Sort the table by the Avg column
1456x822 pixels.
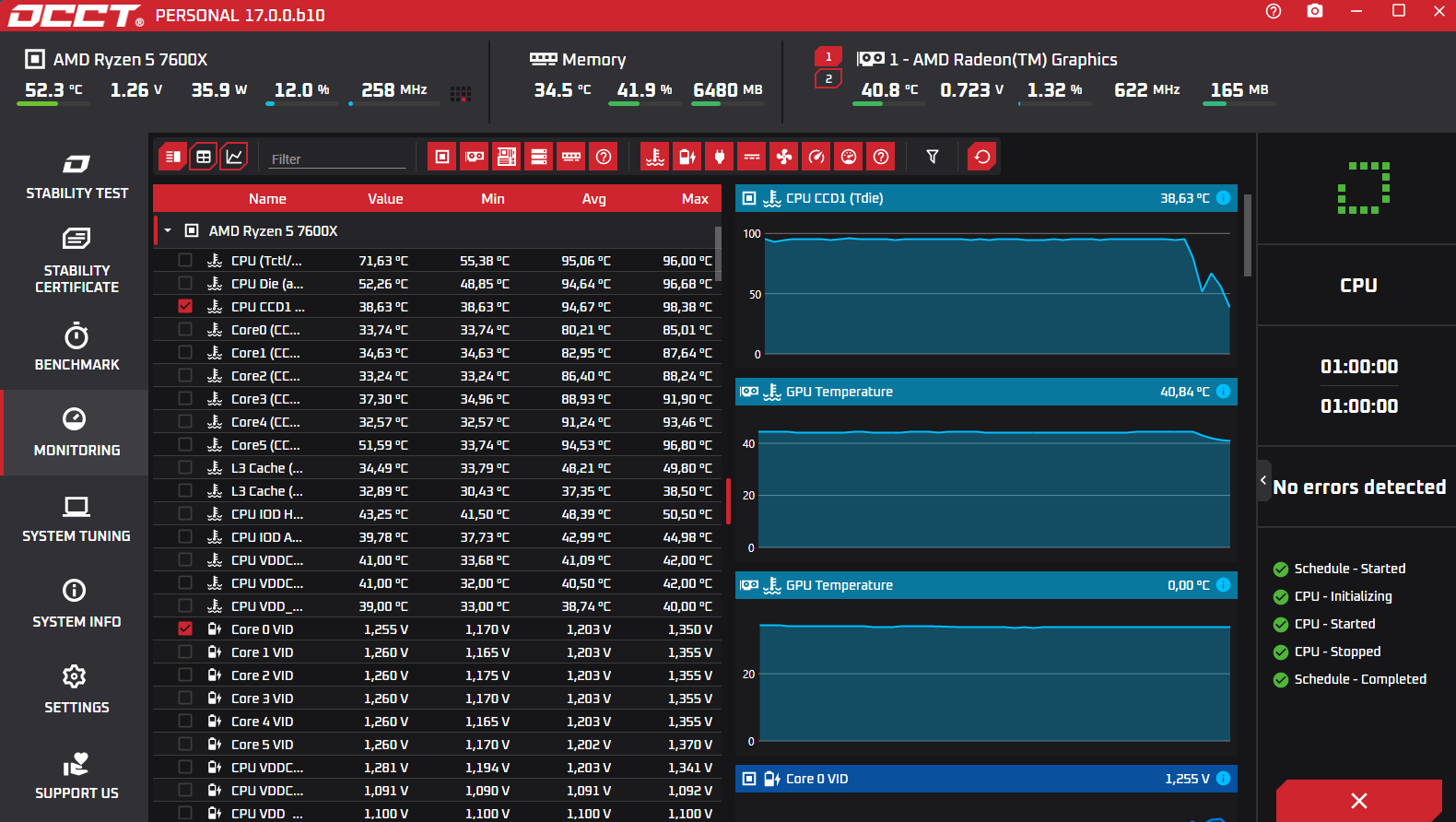594,199
